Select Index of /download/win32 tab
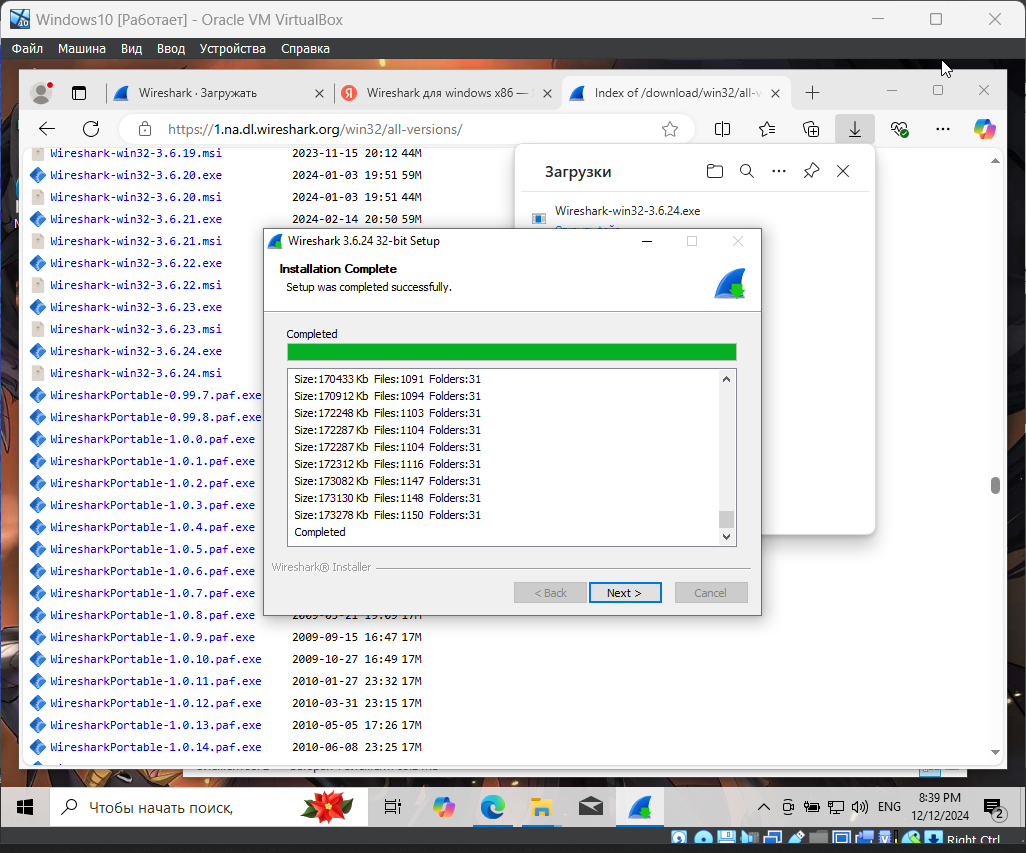This screenshot has width=1026, height=853. 674,93
